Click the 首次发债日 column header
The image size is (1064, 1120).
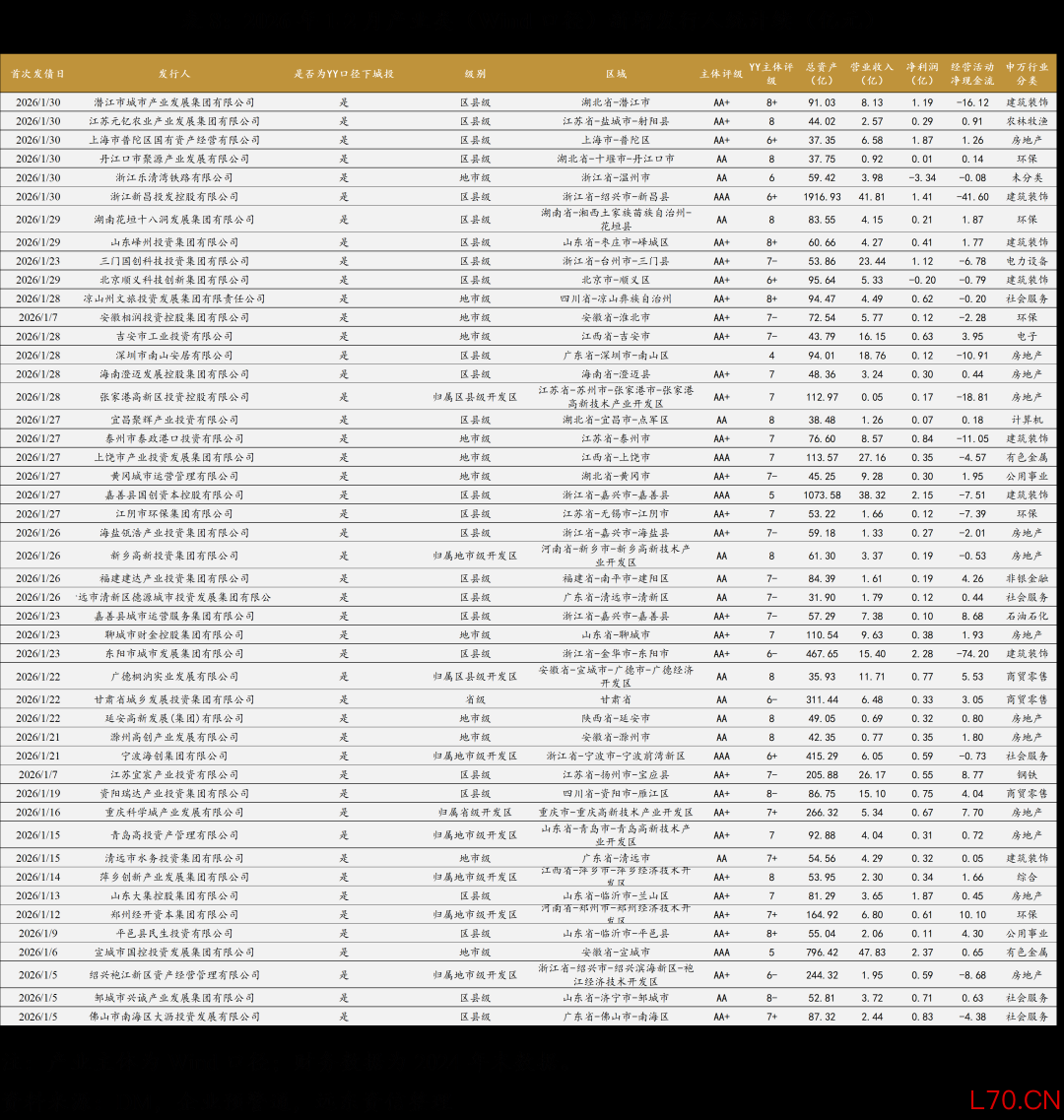[37, 74]
